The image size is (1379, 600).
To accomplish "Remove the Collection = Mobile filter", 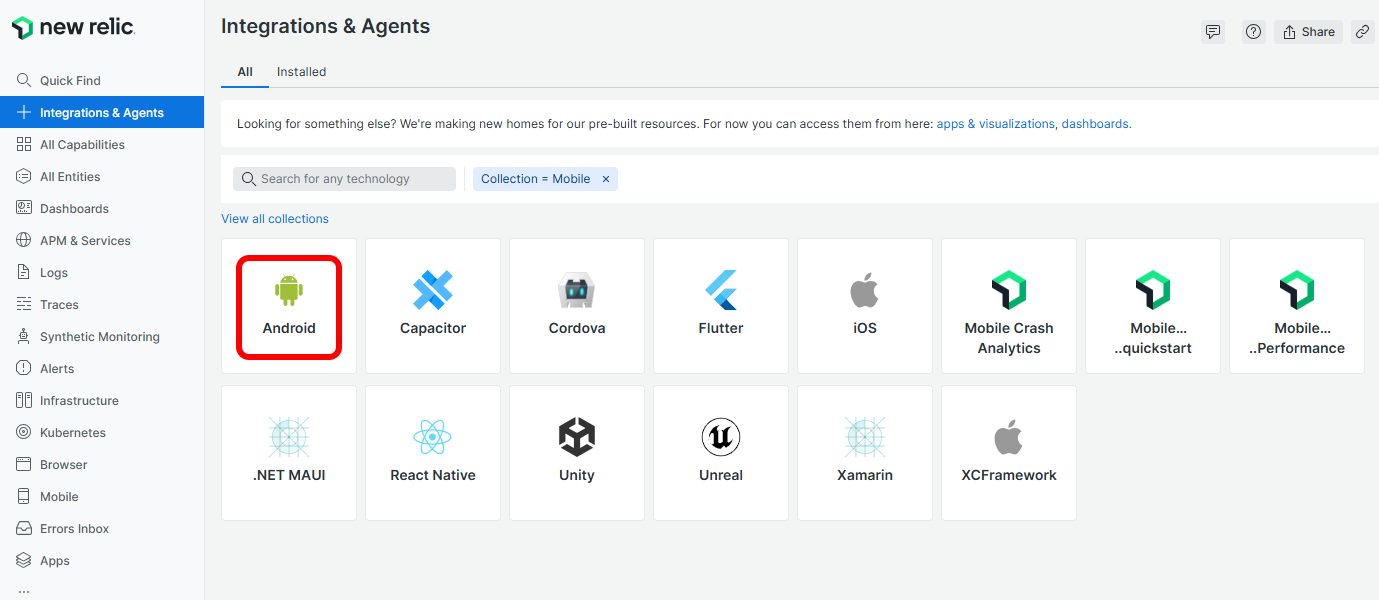I will 606,179.
